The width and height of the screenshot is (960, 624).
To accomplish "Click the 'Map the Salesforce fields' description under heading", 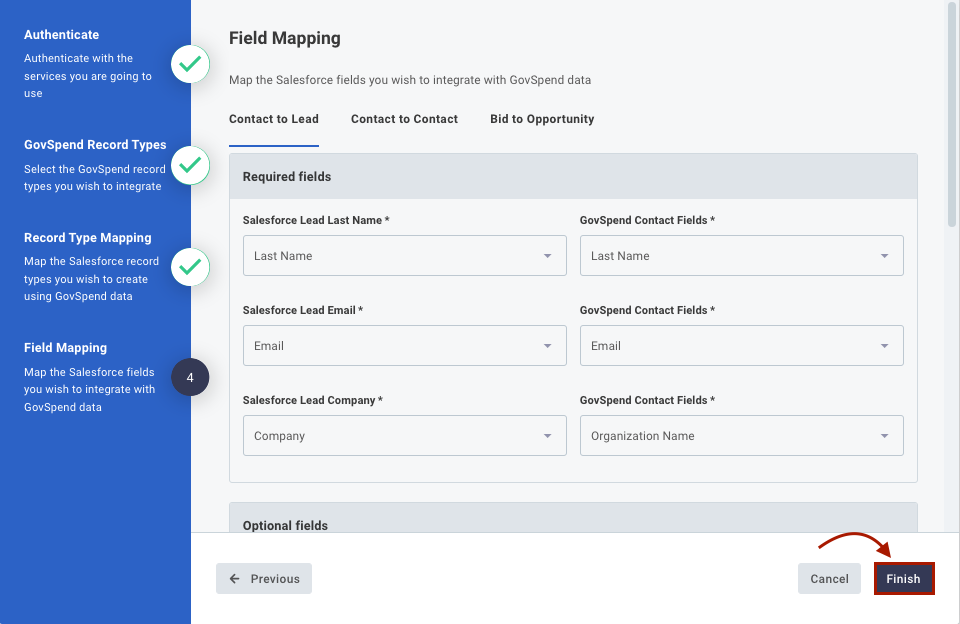I will [x=410, y=80].
